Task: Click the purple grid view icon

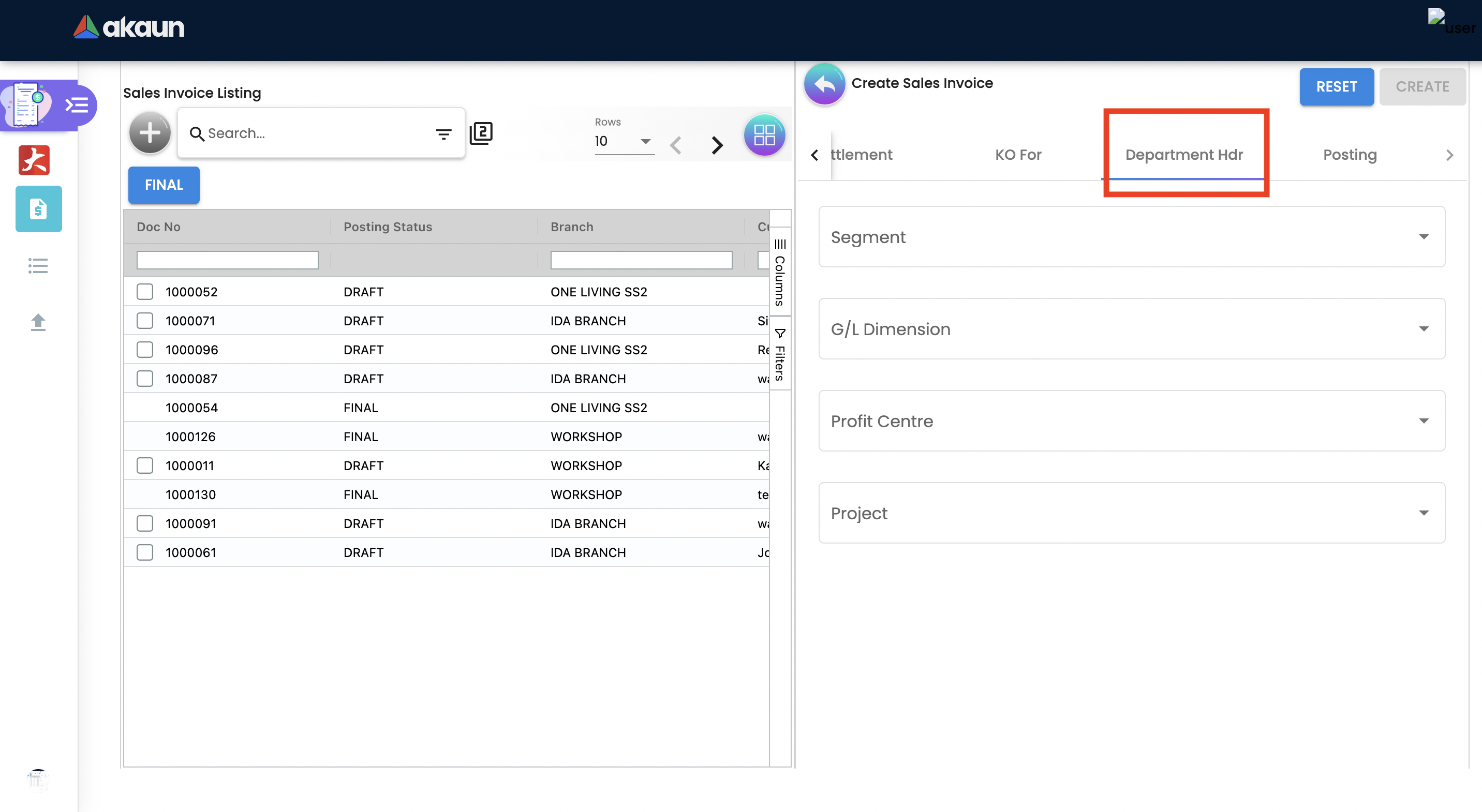Action: (764, 136)
